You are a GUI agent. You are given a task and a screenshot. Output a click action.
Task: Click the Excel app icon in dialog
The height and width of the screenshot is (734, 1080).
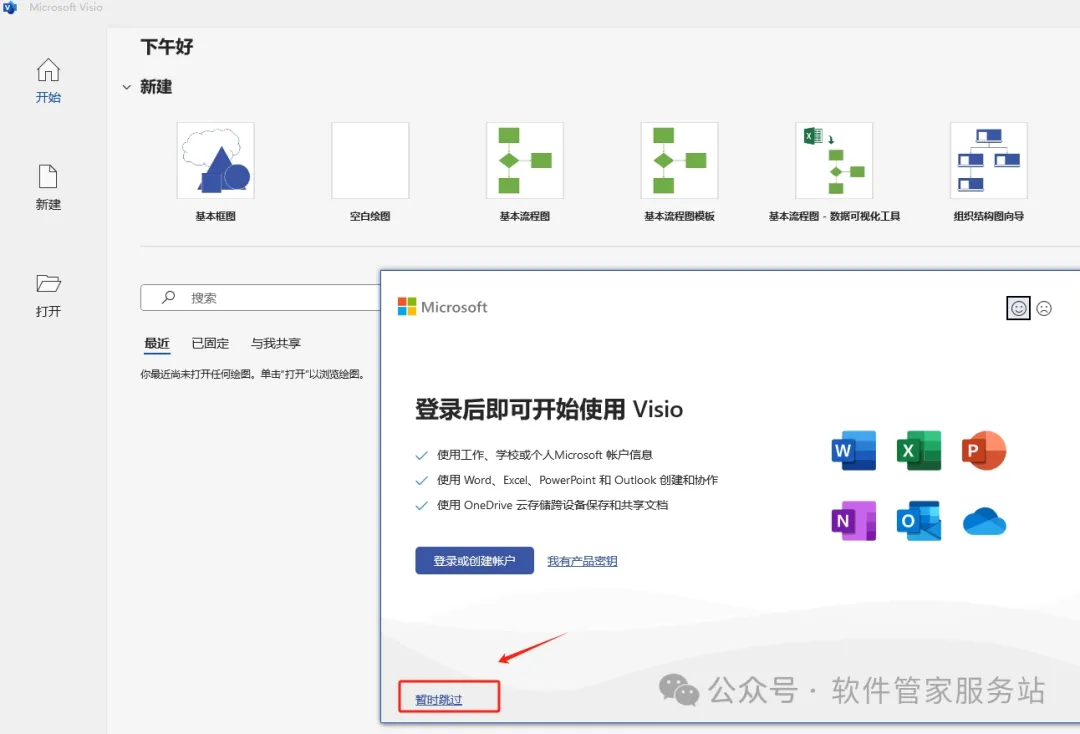pyautogui.click(x=919, y=450)
